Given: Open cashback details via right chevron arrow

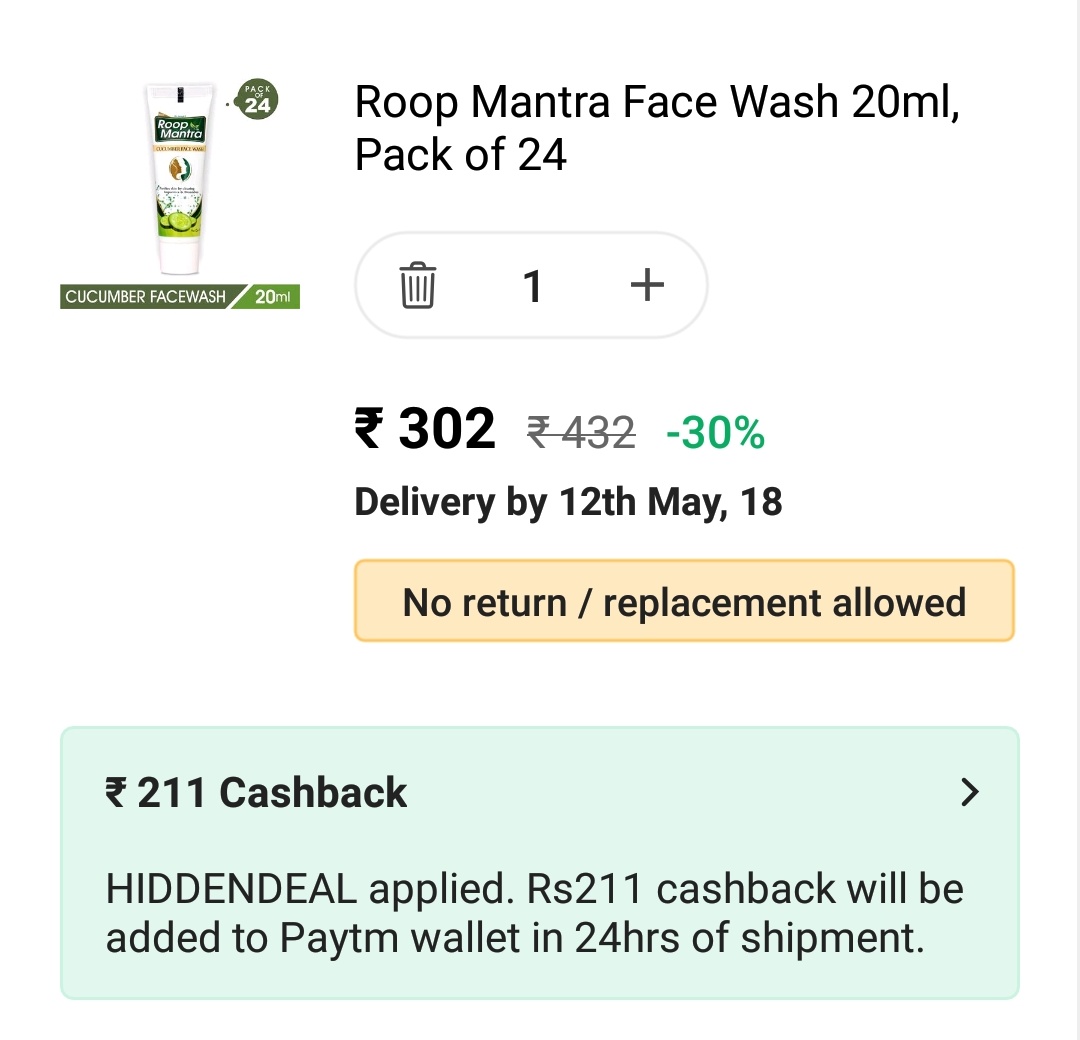Looking at the screenshot, I should coord(970,792).
